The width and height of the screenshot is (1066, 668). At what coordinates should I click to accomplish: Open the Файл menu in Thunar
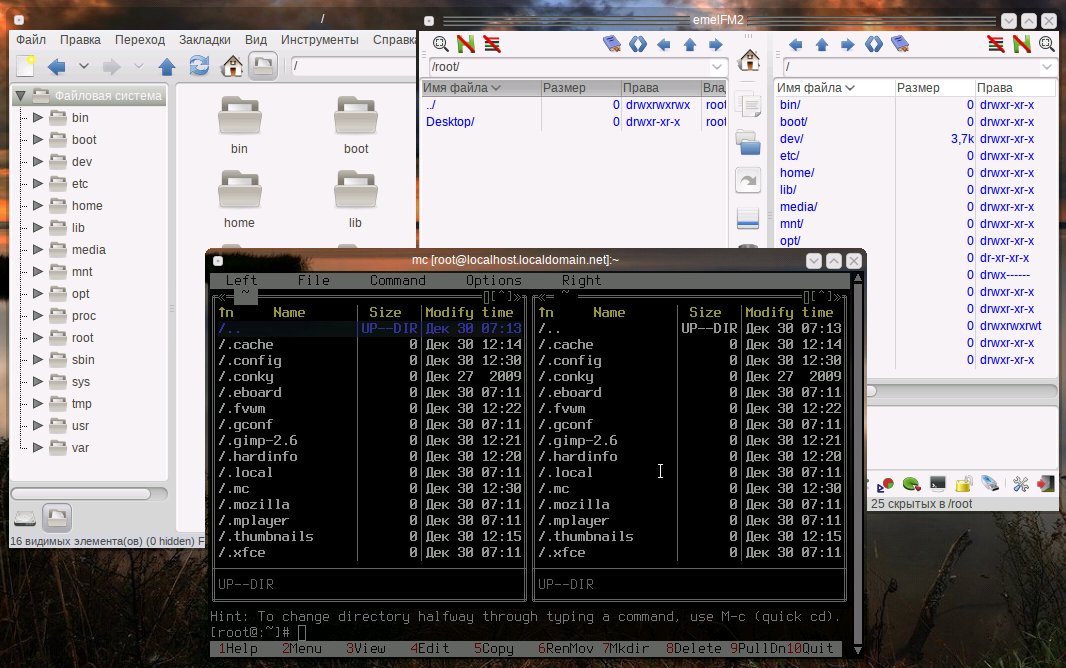pyautogui.click(x=31, y=39)
